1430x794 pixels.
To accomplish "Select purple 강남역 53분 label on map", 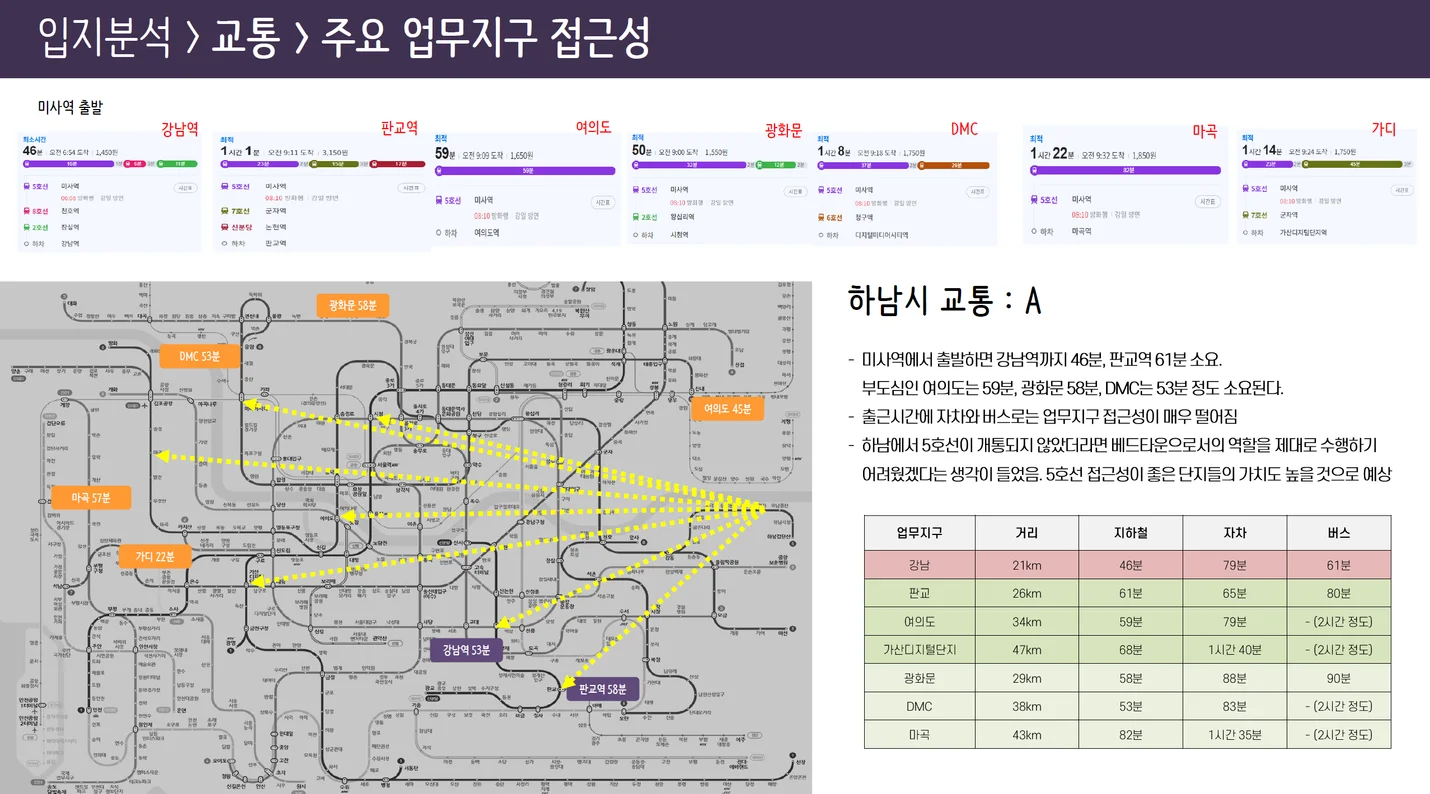I will 465,650.
